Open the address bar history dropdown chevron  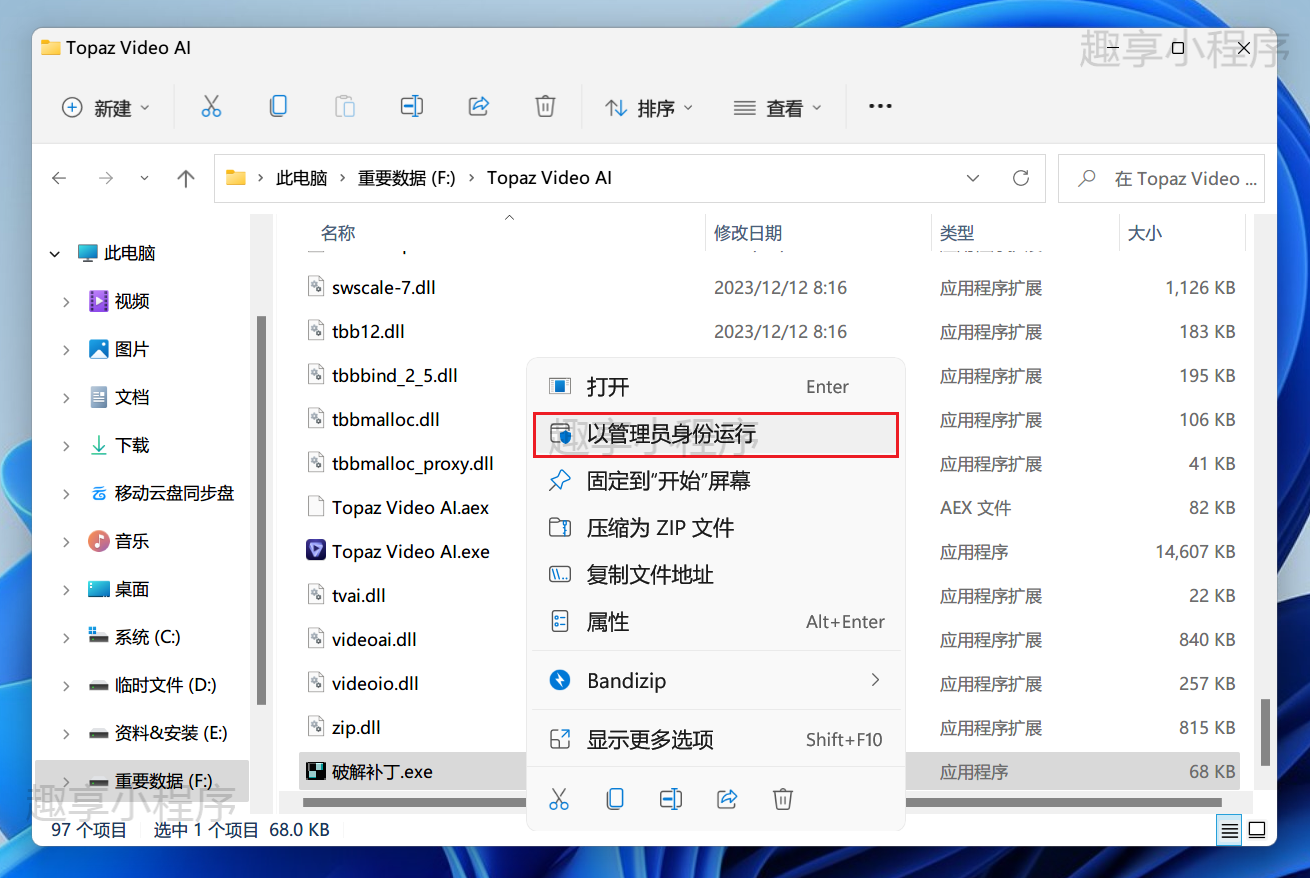(973, 178)
